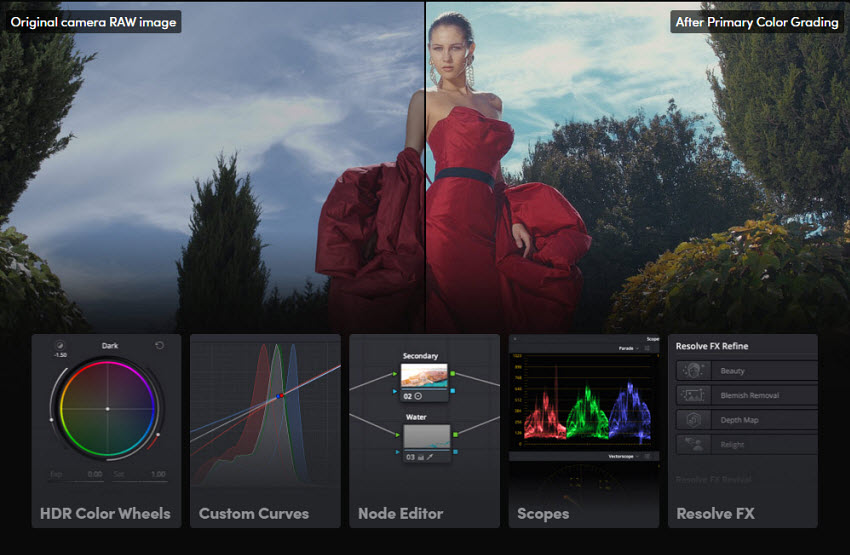Image resolution: width=850 pixels, height=555 pixels.
Task: Click the center point of the Dark color wheel
Action: click(x=107, y=409)
